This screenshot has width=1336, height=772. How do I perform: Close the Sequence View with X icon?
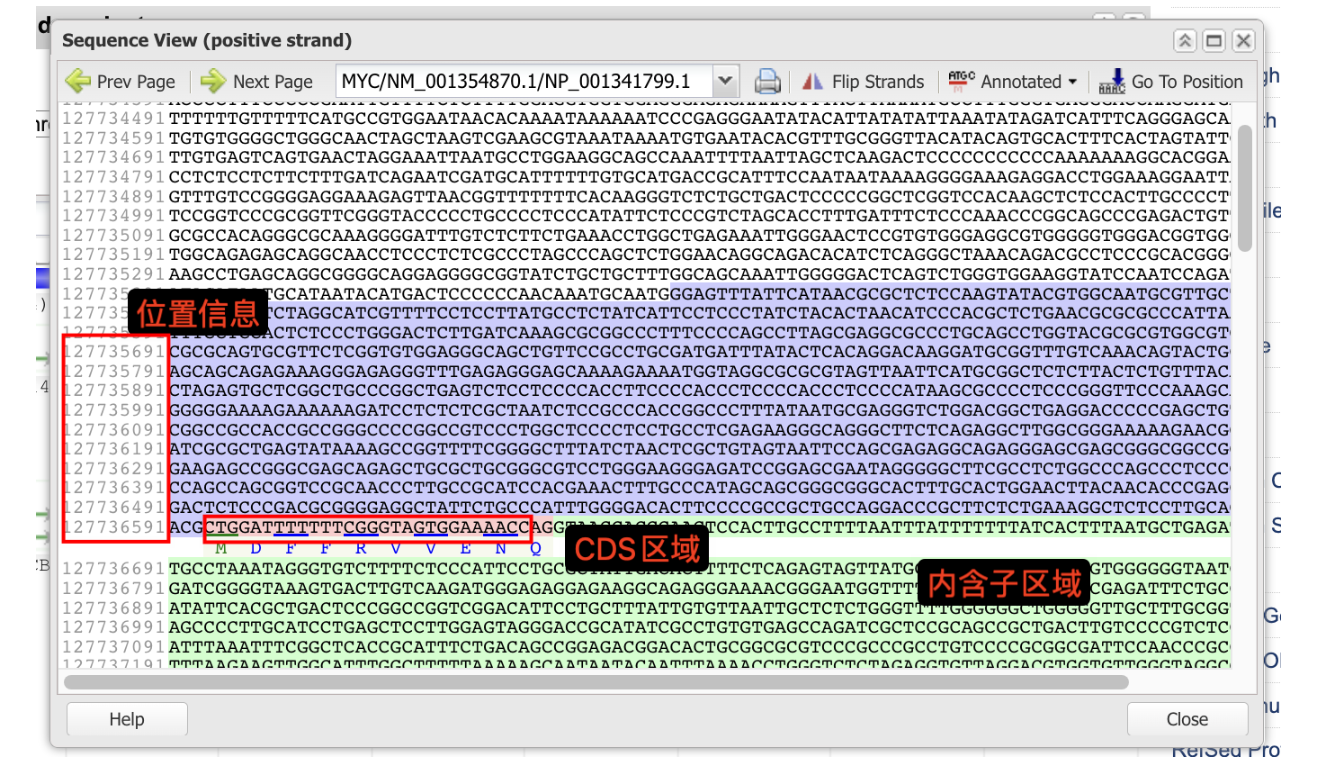pos(1243,41)
